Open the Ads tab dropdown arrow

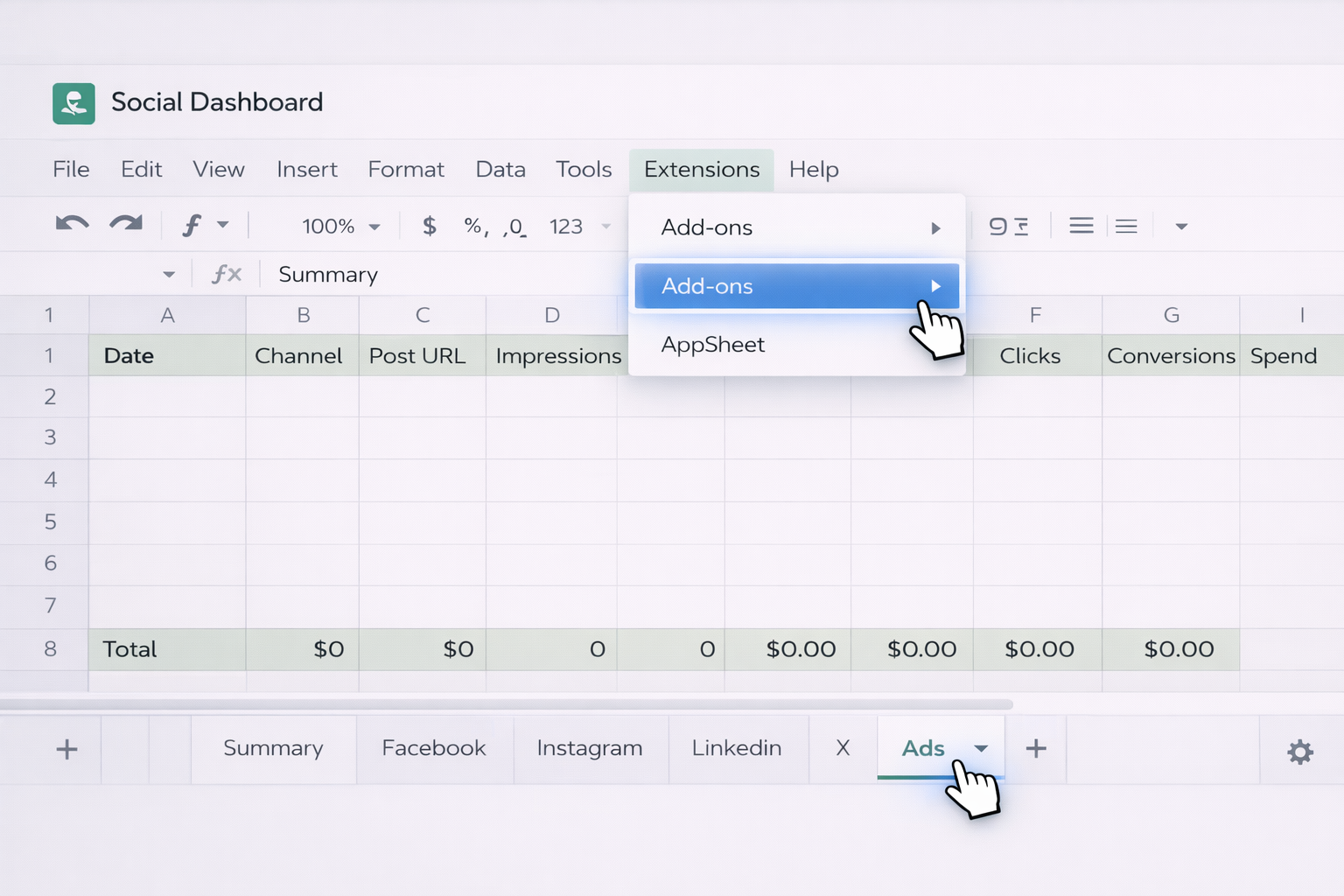pyautogui.click(x=981, y=748)
